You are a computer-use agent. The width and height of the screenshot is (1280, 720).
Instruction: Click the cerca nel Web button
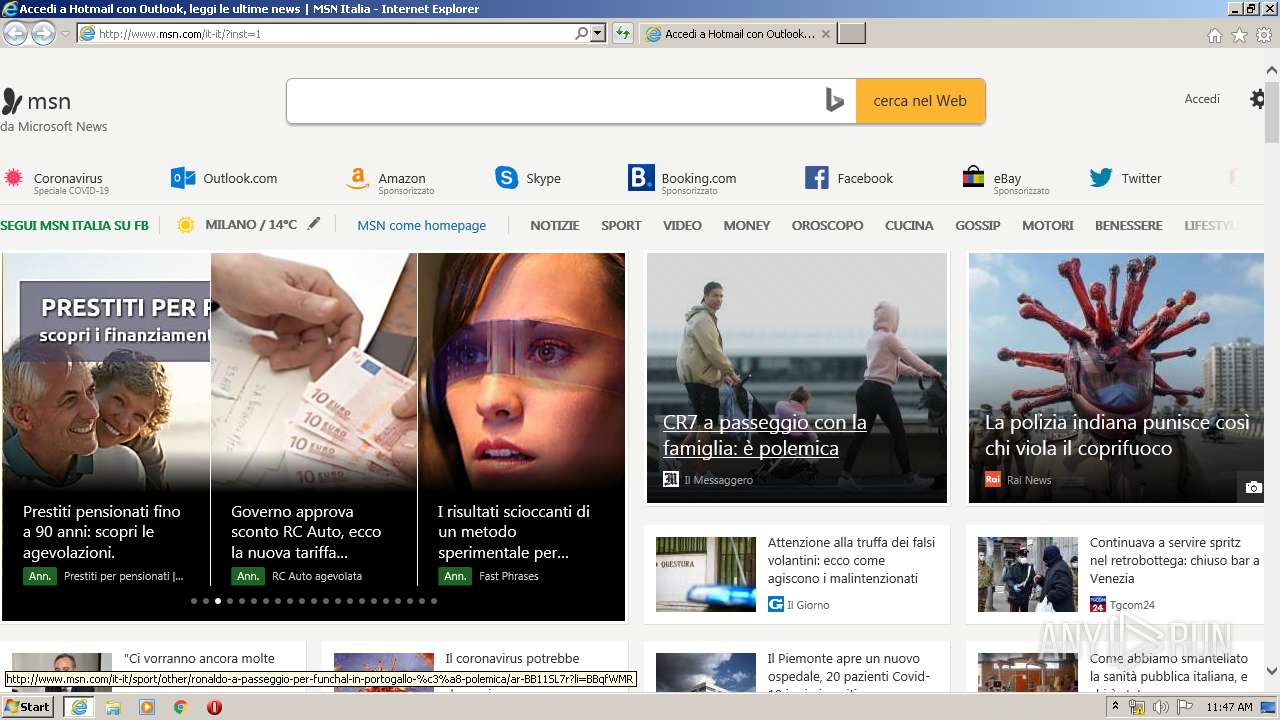[x=920, y=101]
